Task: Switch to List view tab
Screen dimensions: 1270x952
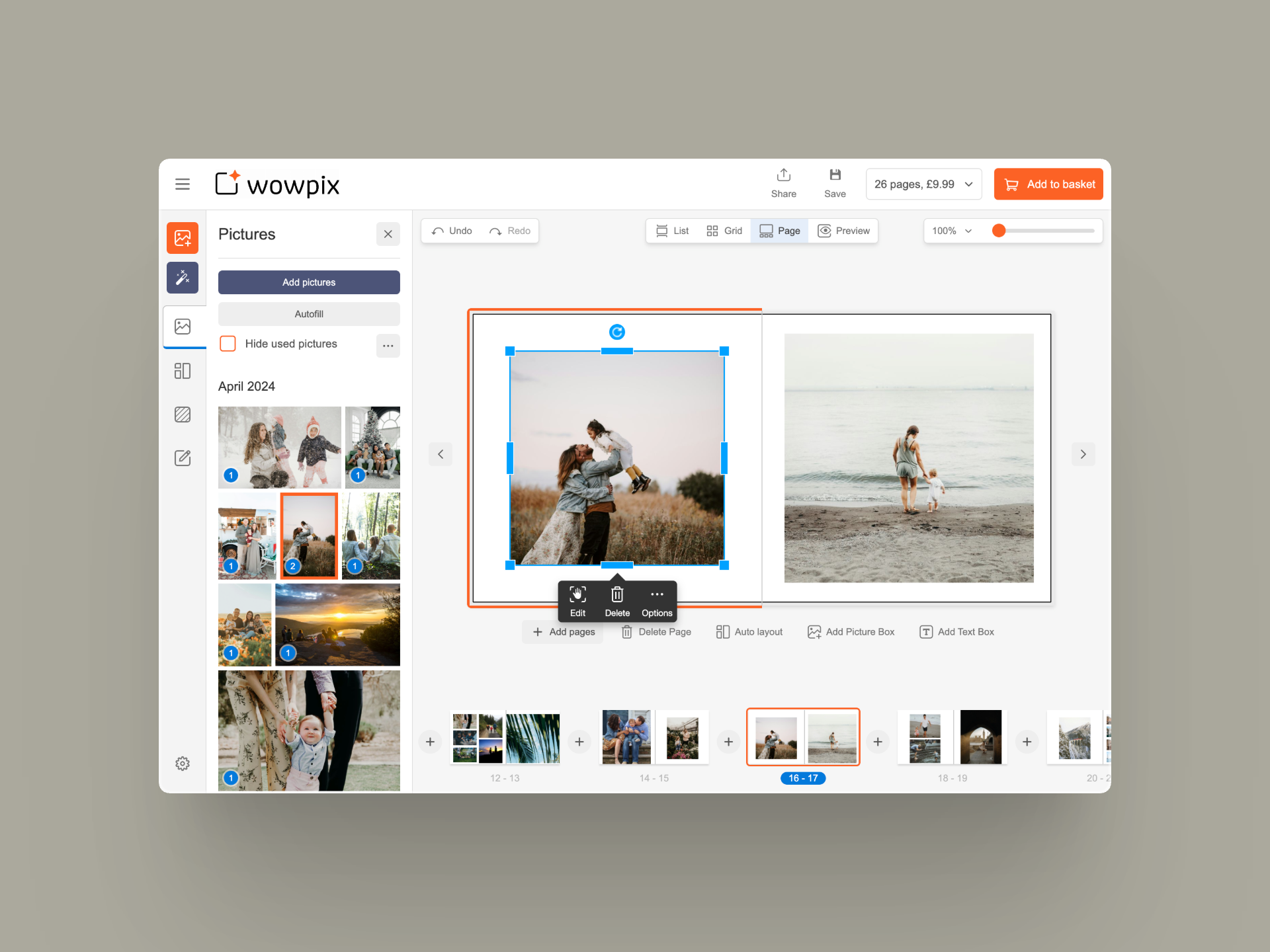Action: 672,231
